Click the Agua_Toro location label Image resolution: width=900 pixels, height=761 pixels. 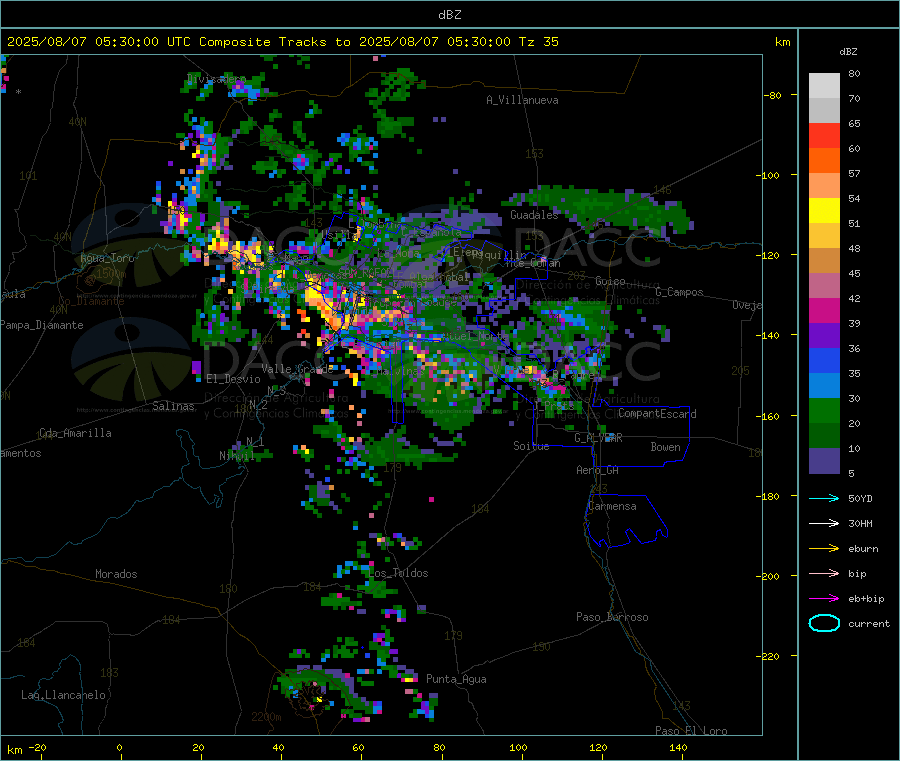click(x=107, y=258)
